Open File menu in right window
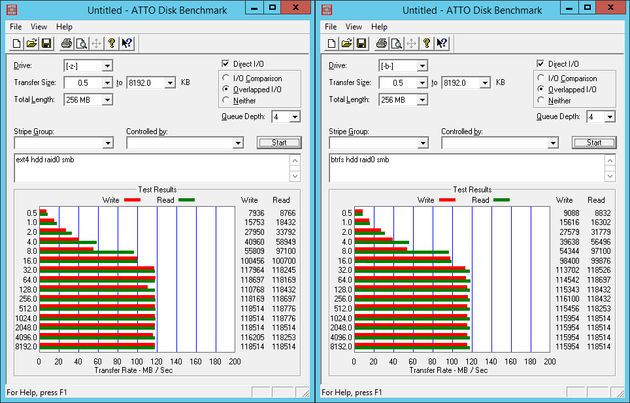 [x=331, y=27]
